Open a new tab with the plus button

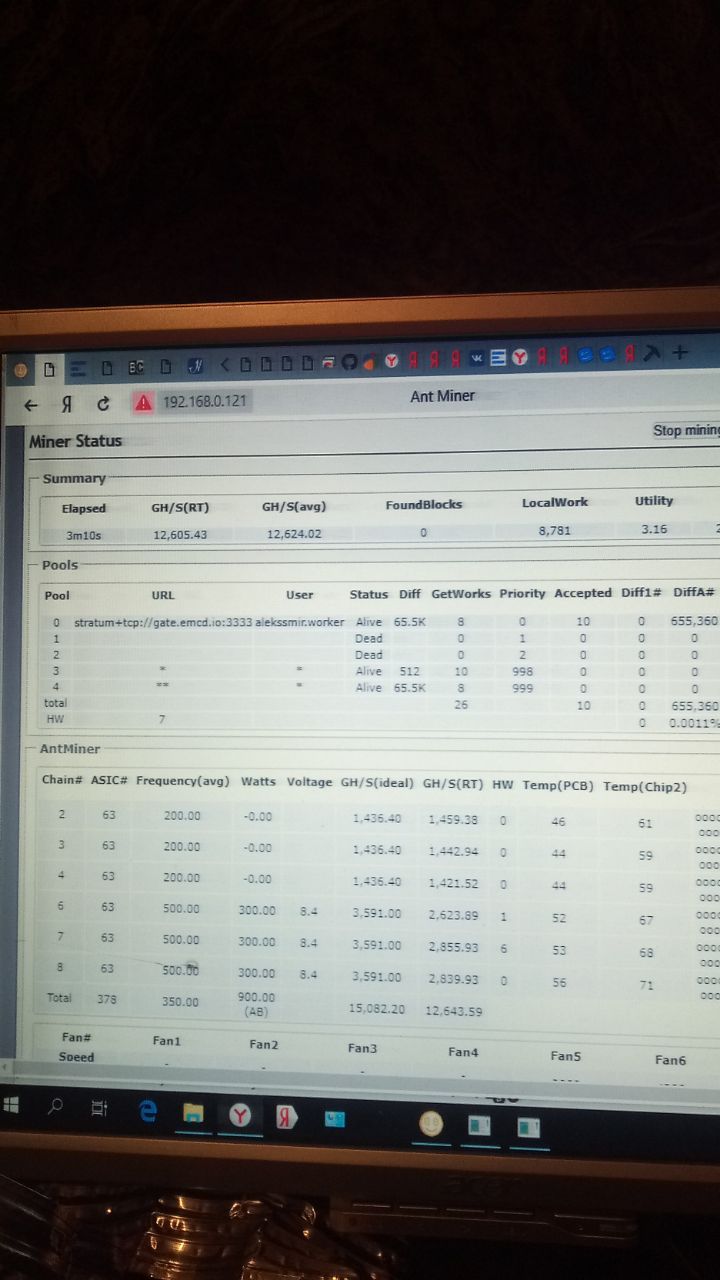[681, 352]
